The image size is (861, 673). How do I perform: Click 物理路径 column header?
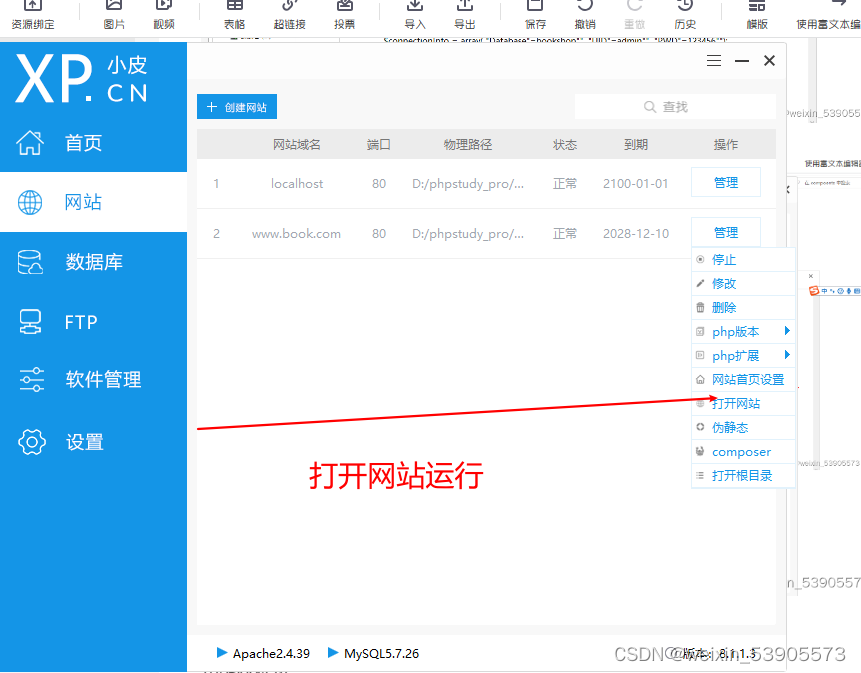click(x=468, y=144)
